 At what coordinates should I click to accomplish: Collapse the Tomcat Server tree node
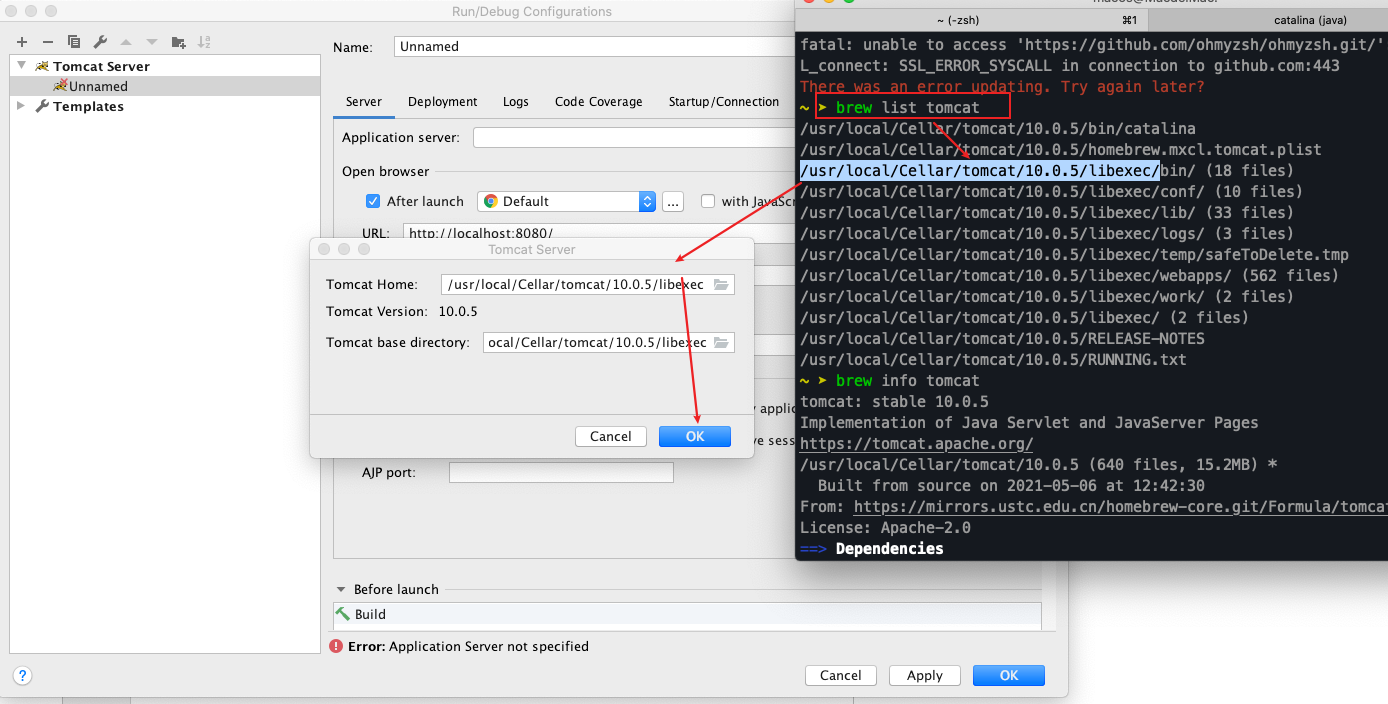(22, 66)
